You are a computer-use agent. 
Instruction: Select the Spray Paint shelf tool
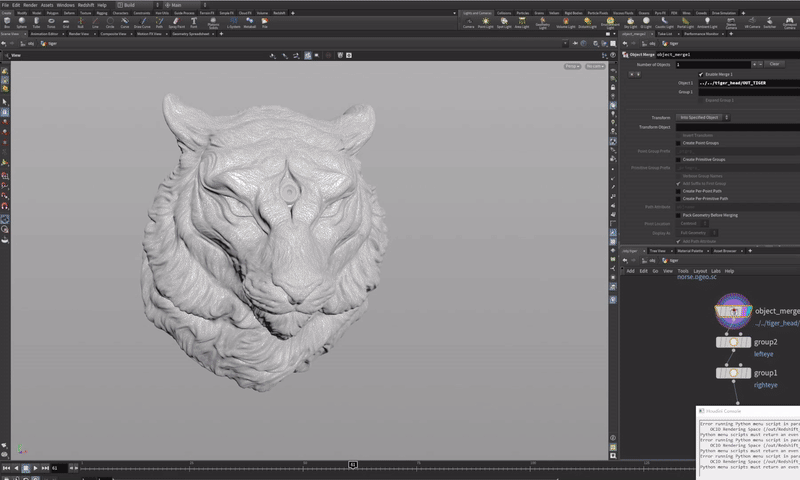pos(177,22)
